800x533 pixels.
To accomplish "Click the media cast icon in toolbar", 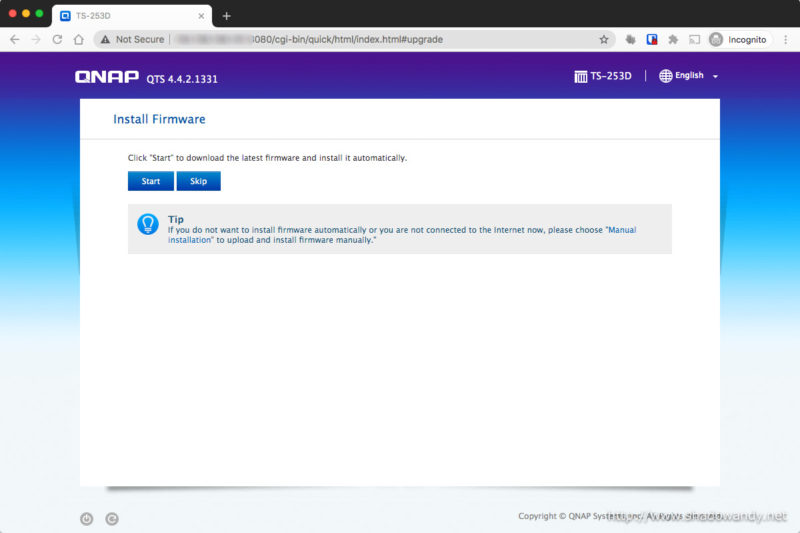I will pos(693,39).
